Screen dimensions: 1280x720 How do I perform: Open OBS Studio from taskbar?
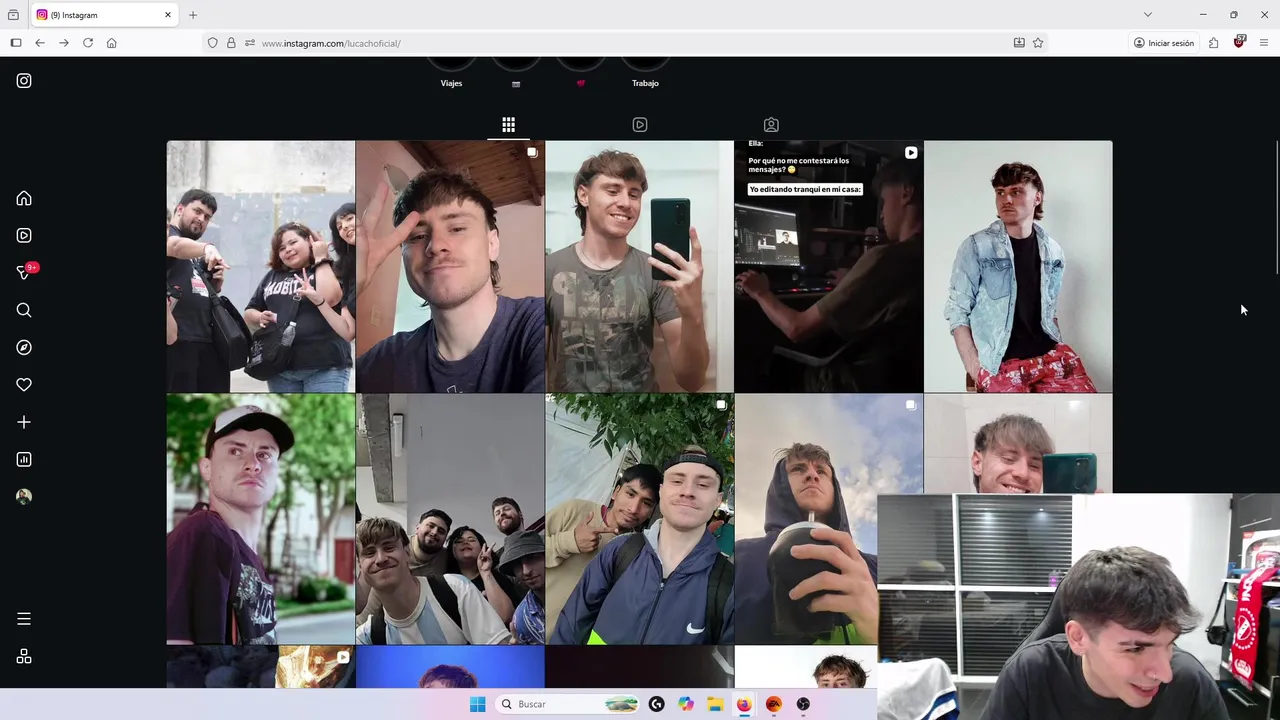[x=803, y=704]
